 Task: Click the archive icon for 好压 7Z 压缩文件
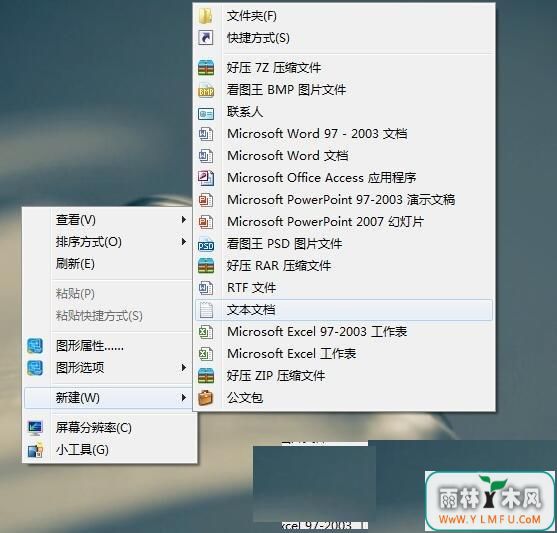click(x=206, y=68)
